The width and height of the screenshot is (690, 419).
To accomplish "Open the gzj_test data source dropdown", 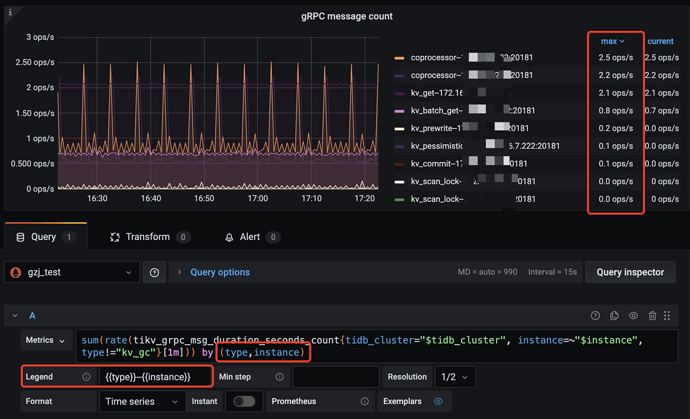I will click(x=72, y=272).
